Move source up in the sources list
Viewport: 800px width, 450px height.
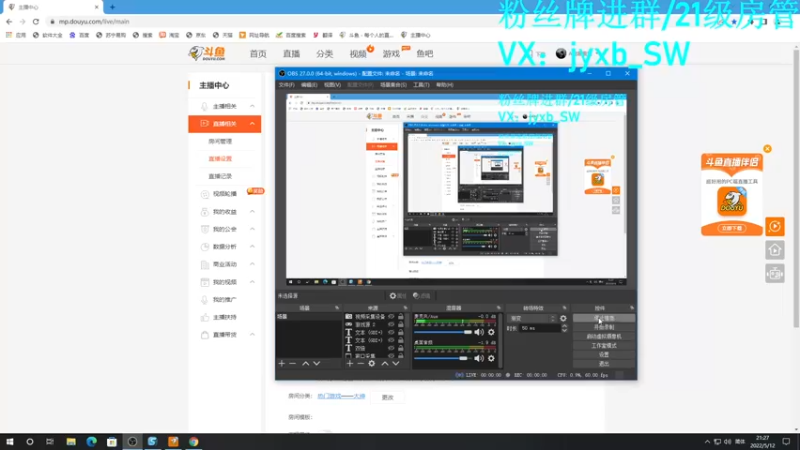[385, 363]
